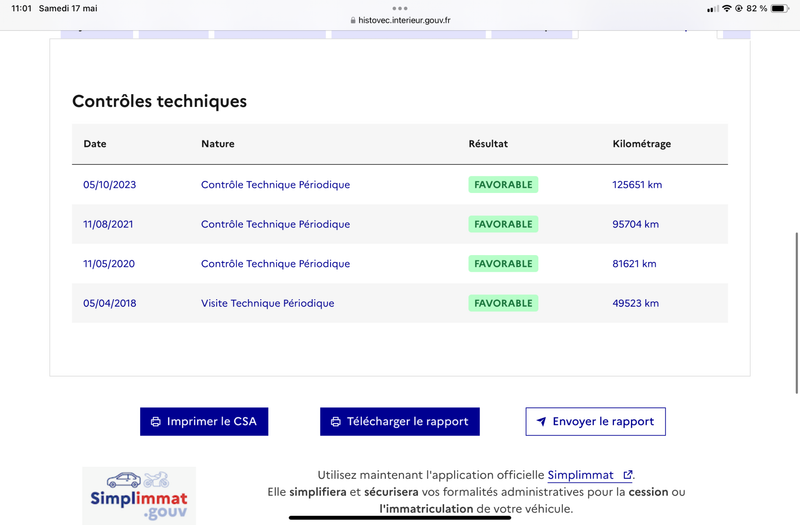Tap the 11:01 clock in status bar
This screenshot has height=525, width=800.
[x=21, y=8]
